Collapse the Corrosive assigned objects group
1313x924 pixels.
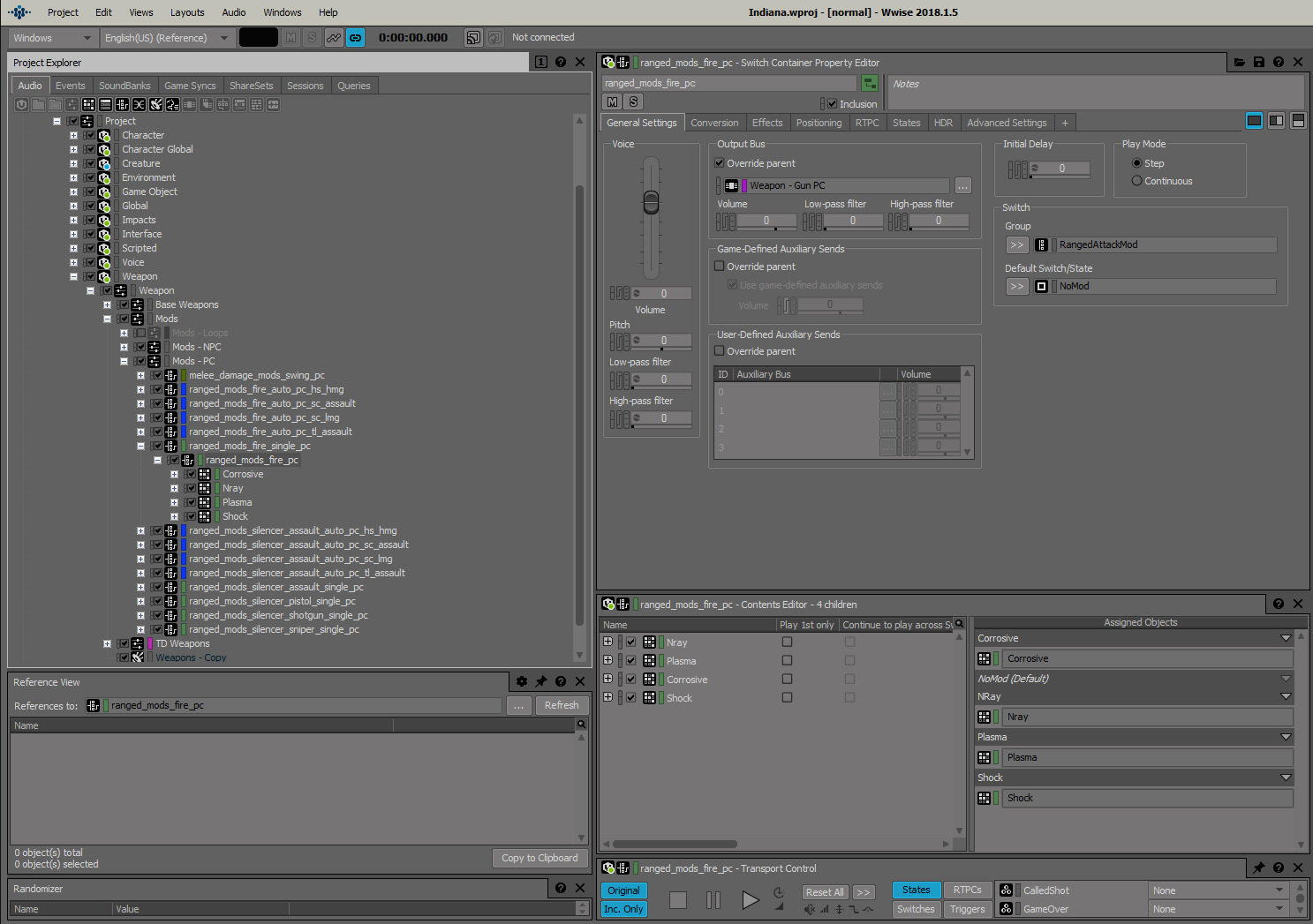(x=1286, y=638)
